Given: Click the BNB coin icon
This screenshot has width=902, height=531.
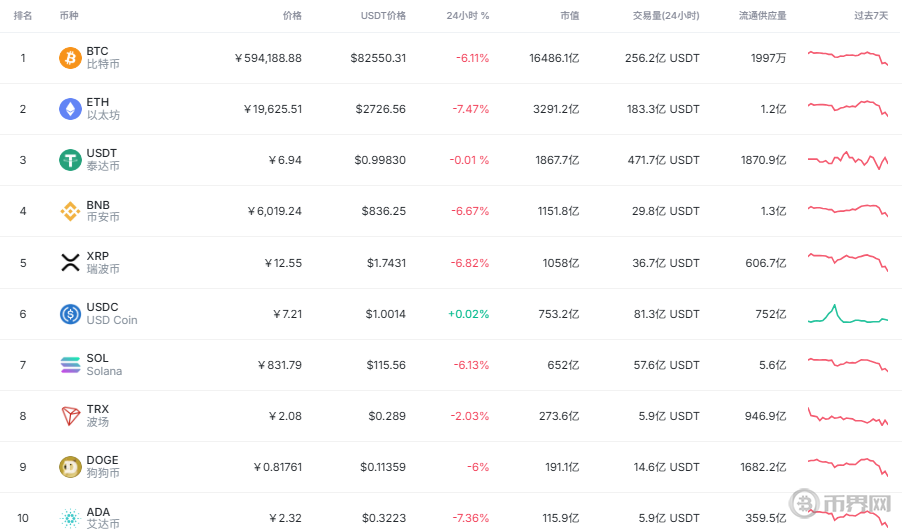Looking at the screenshot, I should [x=70, y=211].
